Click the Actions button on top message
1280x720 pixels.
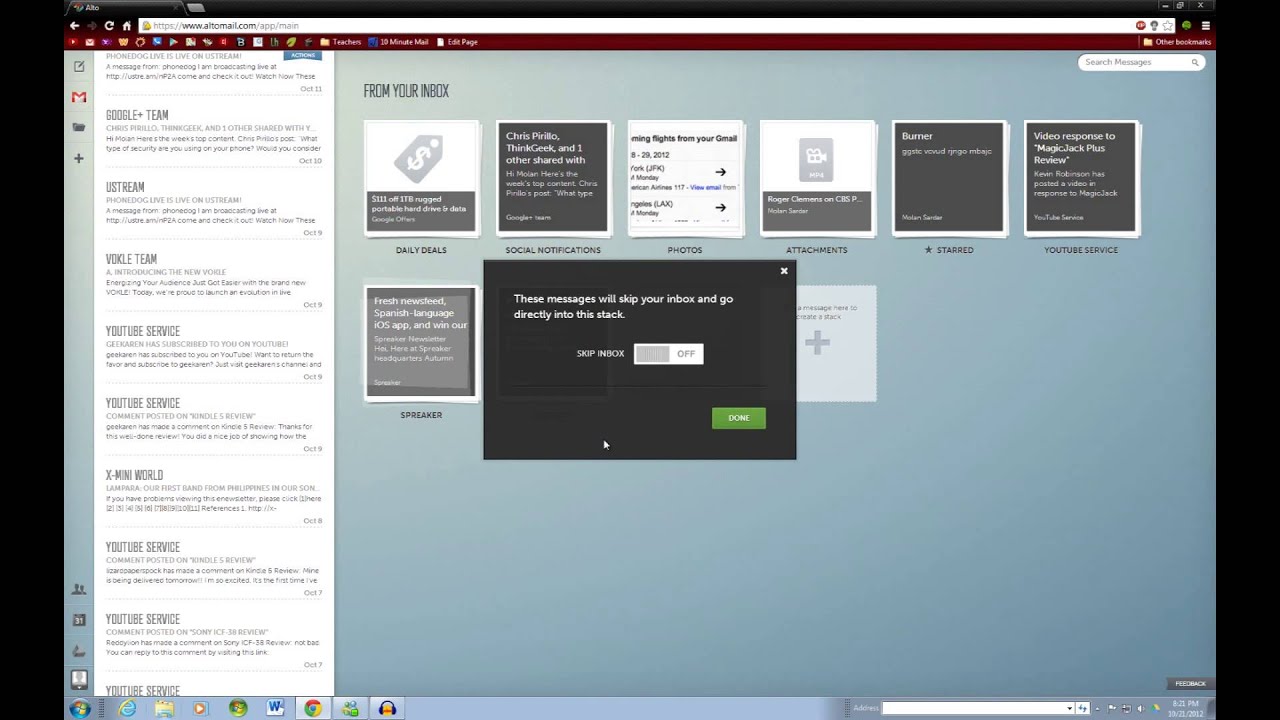coord(303,56)
